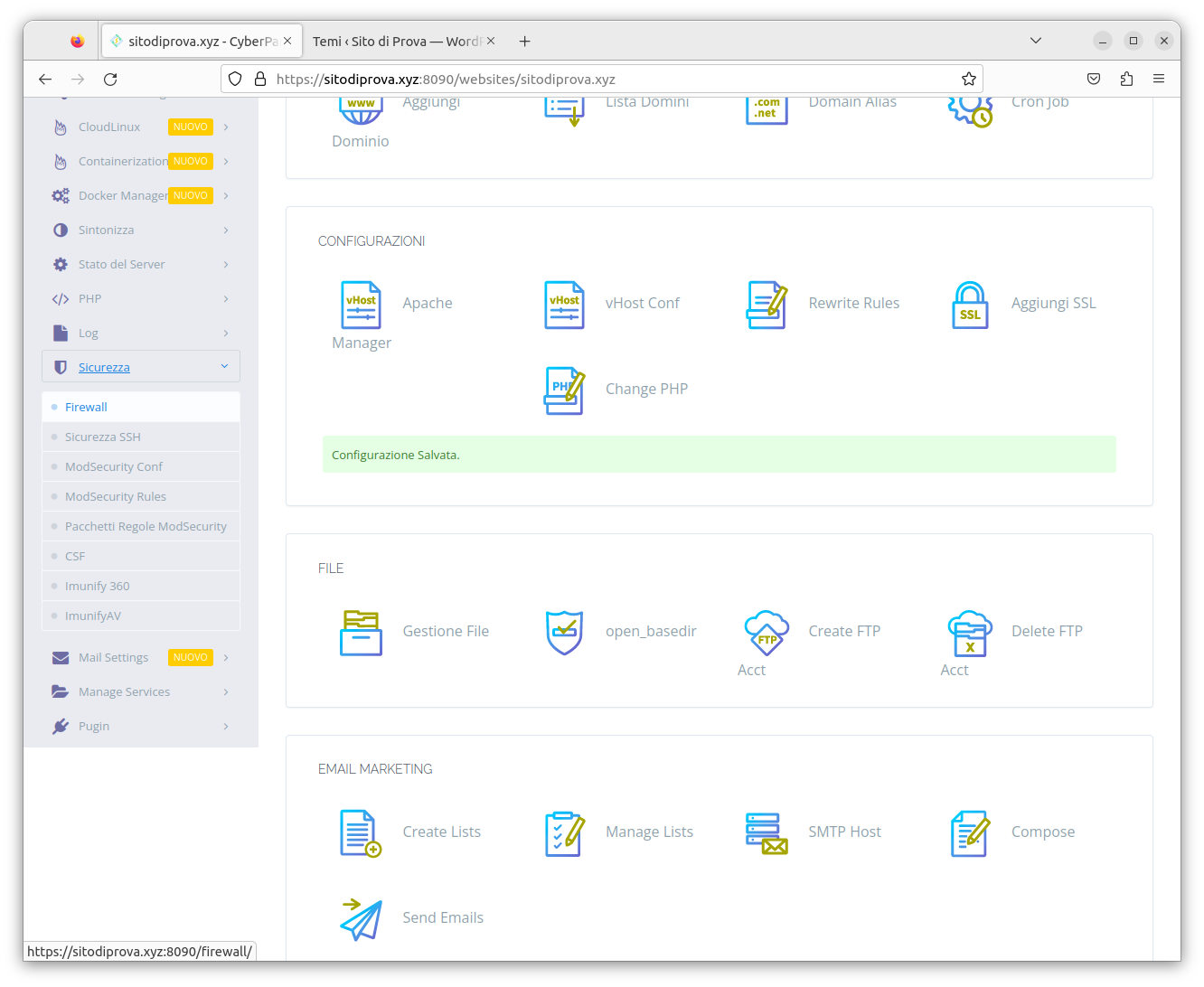Click the Aggiungi SSL link

(1053, 304)
